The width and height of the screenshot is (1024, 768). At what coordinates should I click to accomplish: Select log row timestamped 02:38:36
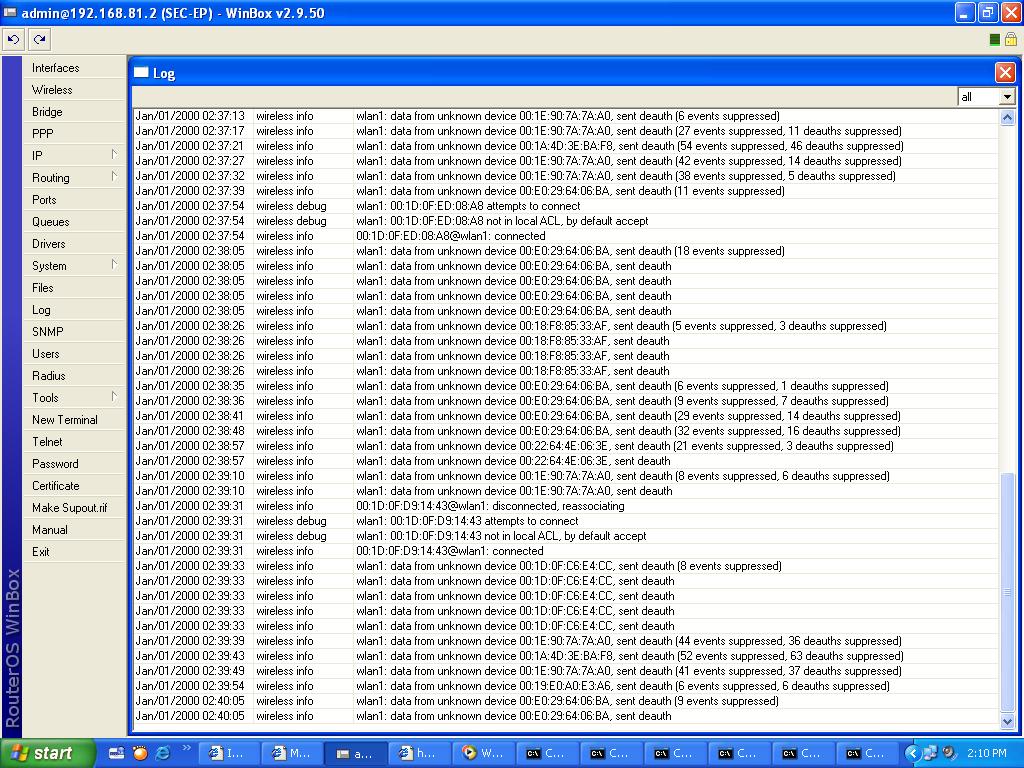coord(566,402)
